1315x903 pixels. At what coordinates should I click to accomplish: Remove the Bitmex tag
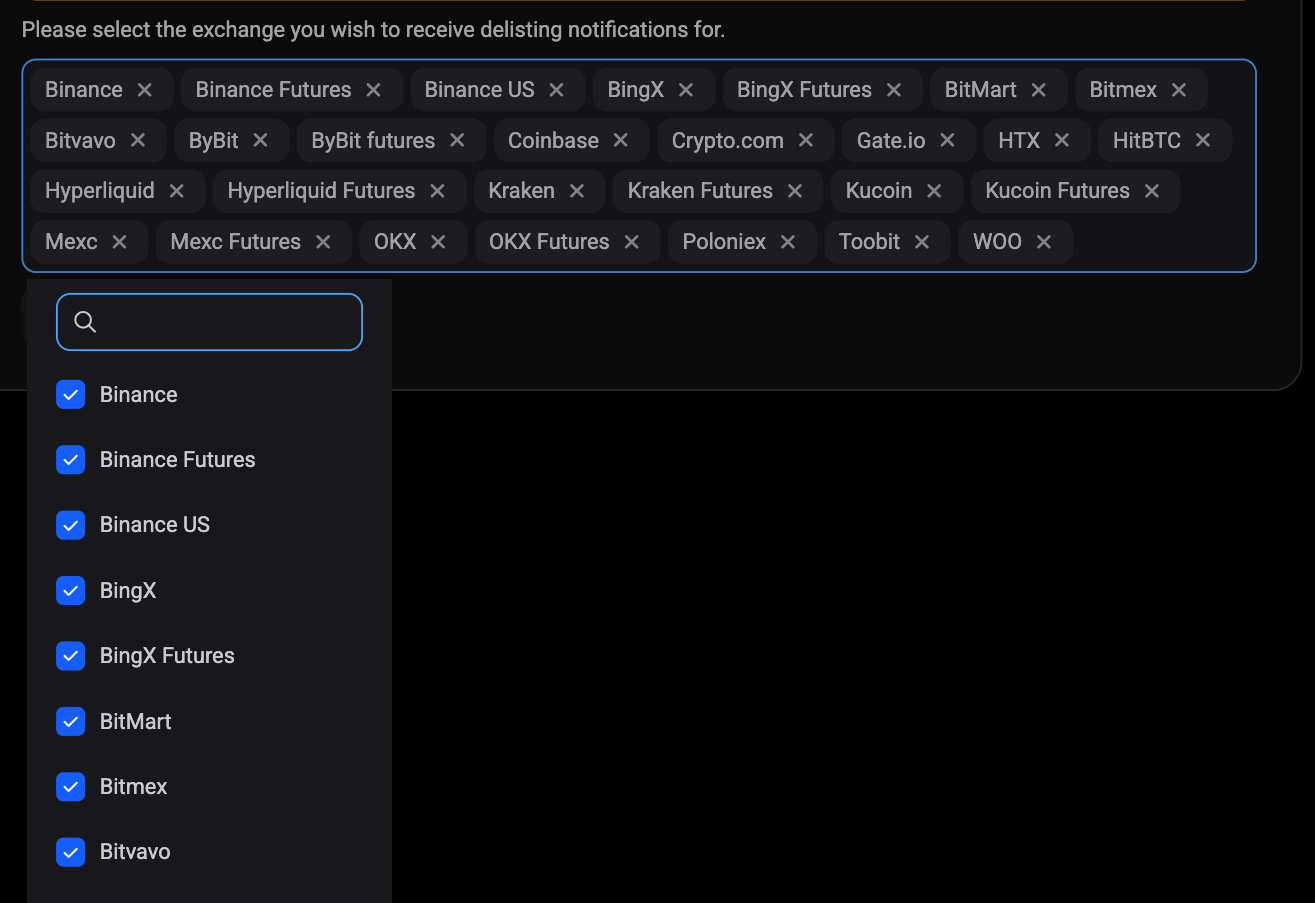point(1179,90)
